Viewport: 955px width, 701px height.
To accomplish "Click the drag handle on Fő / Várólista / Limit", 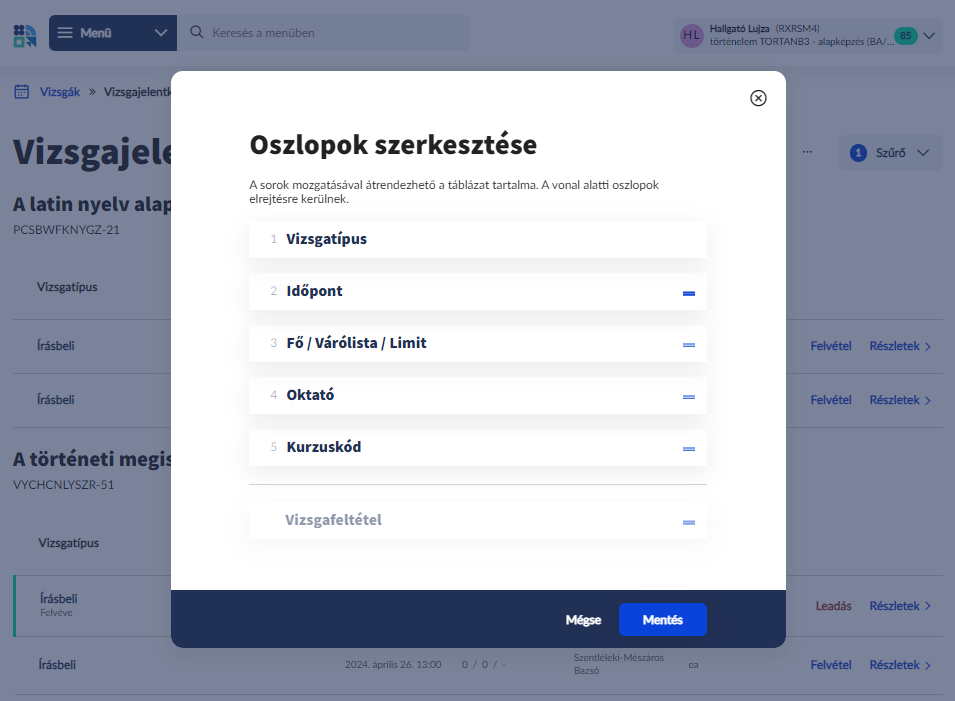I will [688, 344].
